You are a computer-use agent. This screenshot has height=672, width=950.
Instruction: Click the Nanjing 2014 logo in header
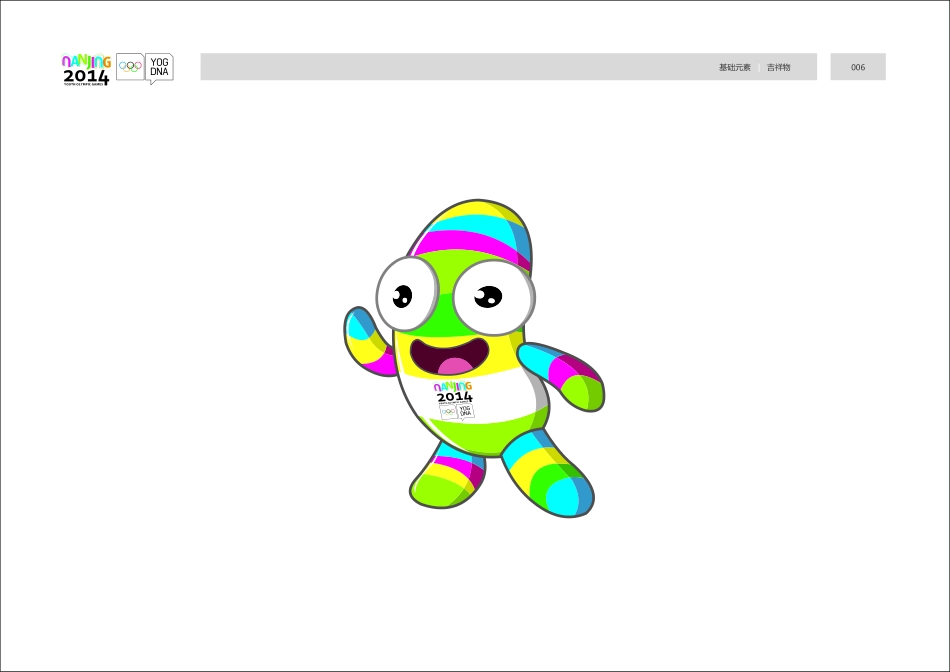point(86,69)
